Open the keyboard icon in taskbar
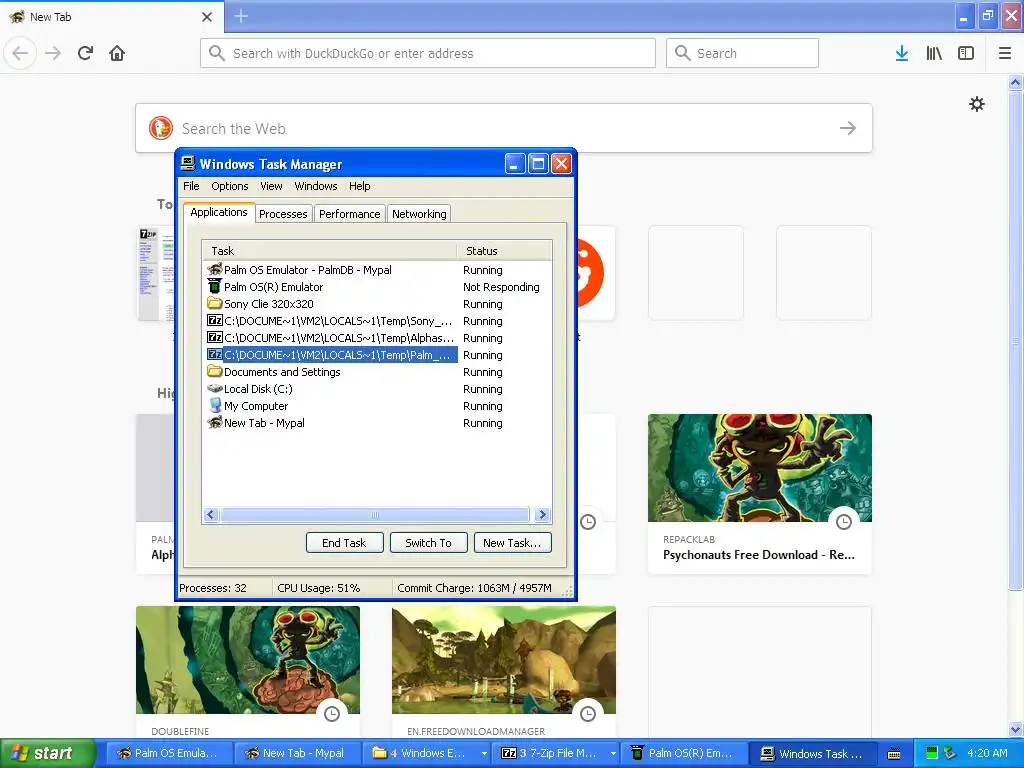 pyautogui.click(x=894, y=754)
